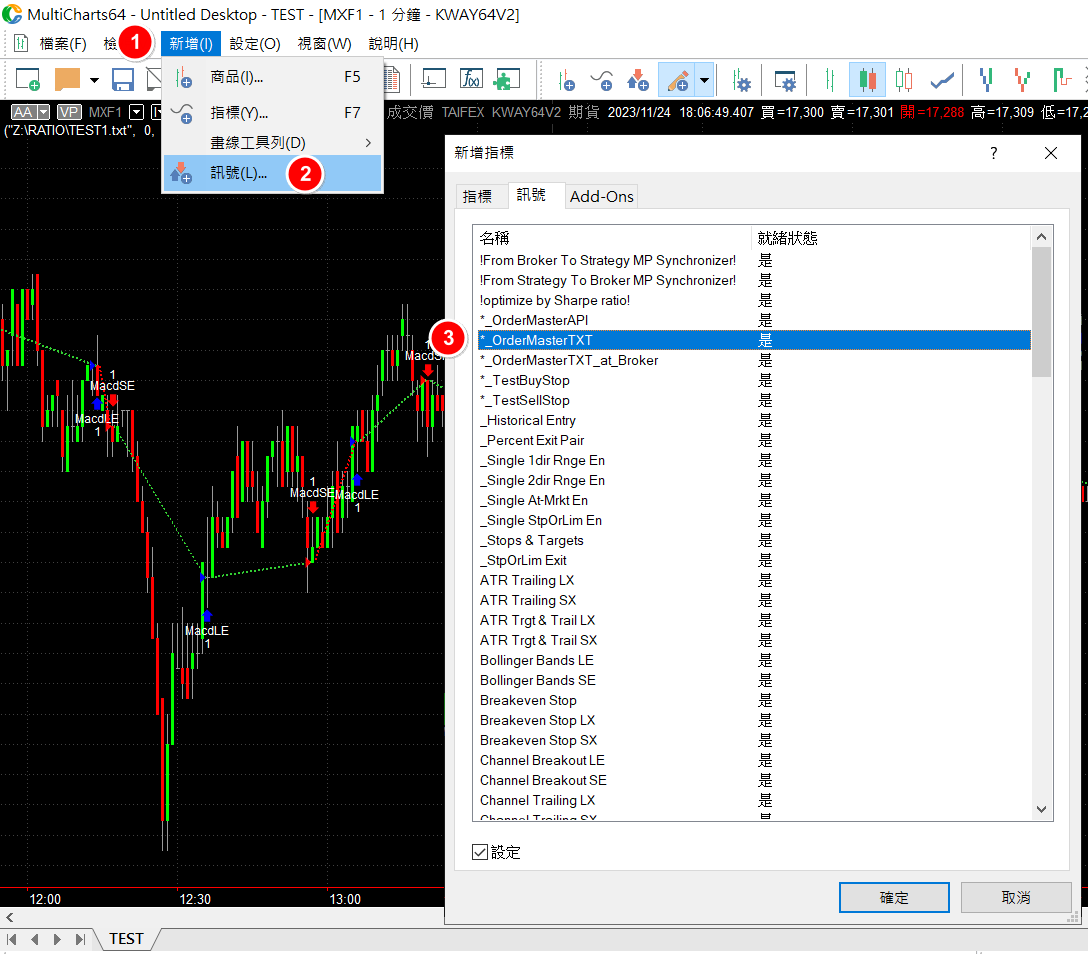Select the !optimize by Sharpe ratio! signal
The image size is (1088, 954).
click(x=754, y=300)
